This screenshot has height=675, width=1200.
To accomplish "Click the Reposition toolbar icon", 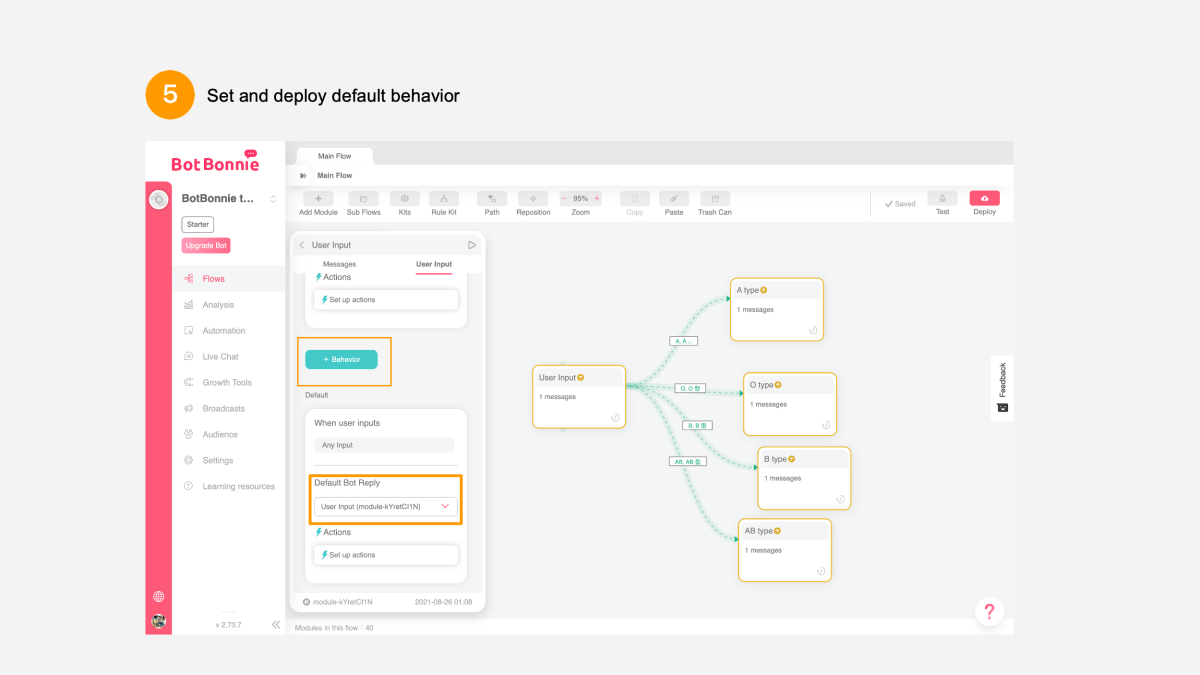I will tap(533, 199).
